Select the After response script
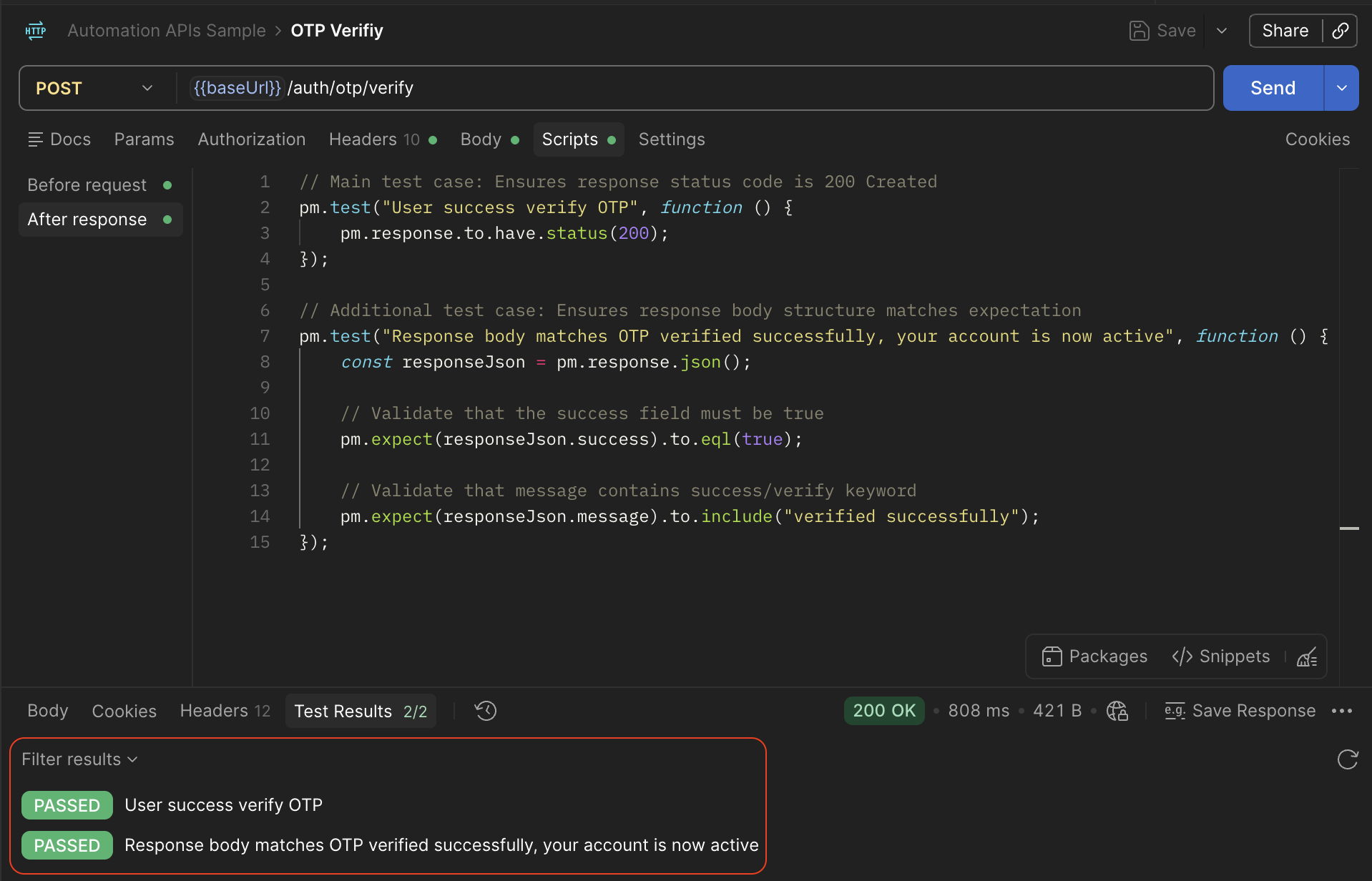This screenshot has height=881, width=1372. click(x=100, y=220)
